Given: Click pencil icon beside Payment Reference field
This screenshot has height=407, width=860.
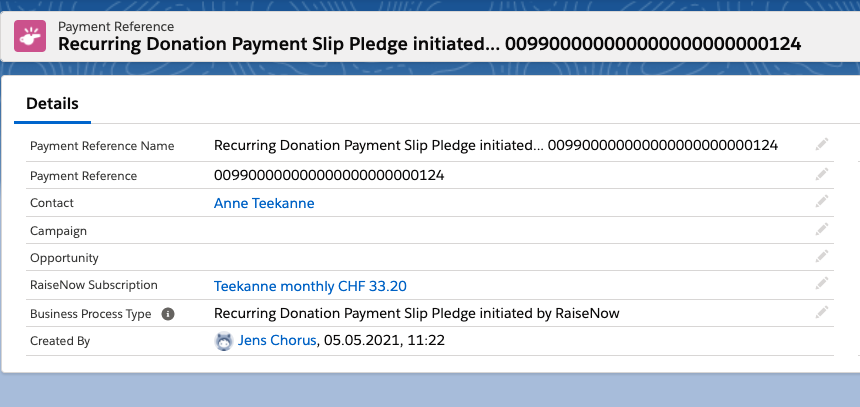Looking at the screenshot, I should coord(822,174).
